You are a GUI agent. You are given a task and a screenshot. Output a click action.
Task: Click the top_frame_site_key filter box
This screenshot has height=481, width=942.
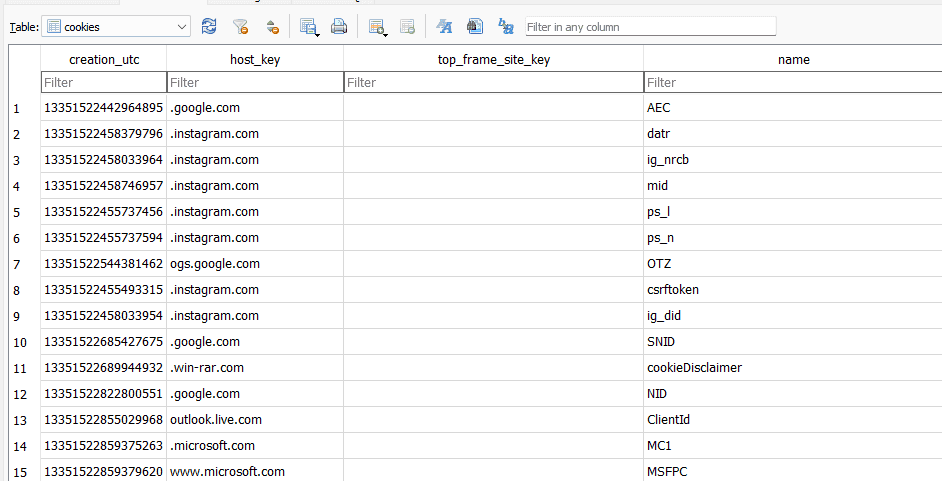coord(494,82)
